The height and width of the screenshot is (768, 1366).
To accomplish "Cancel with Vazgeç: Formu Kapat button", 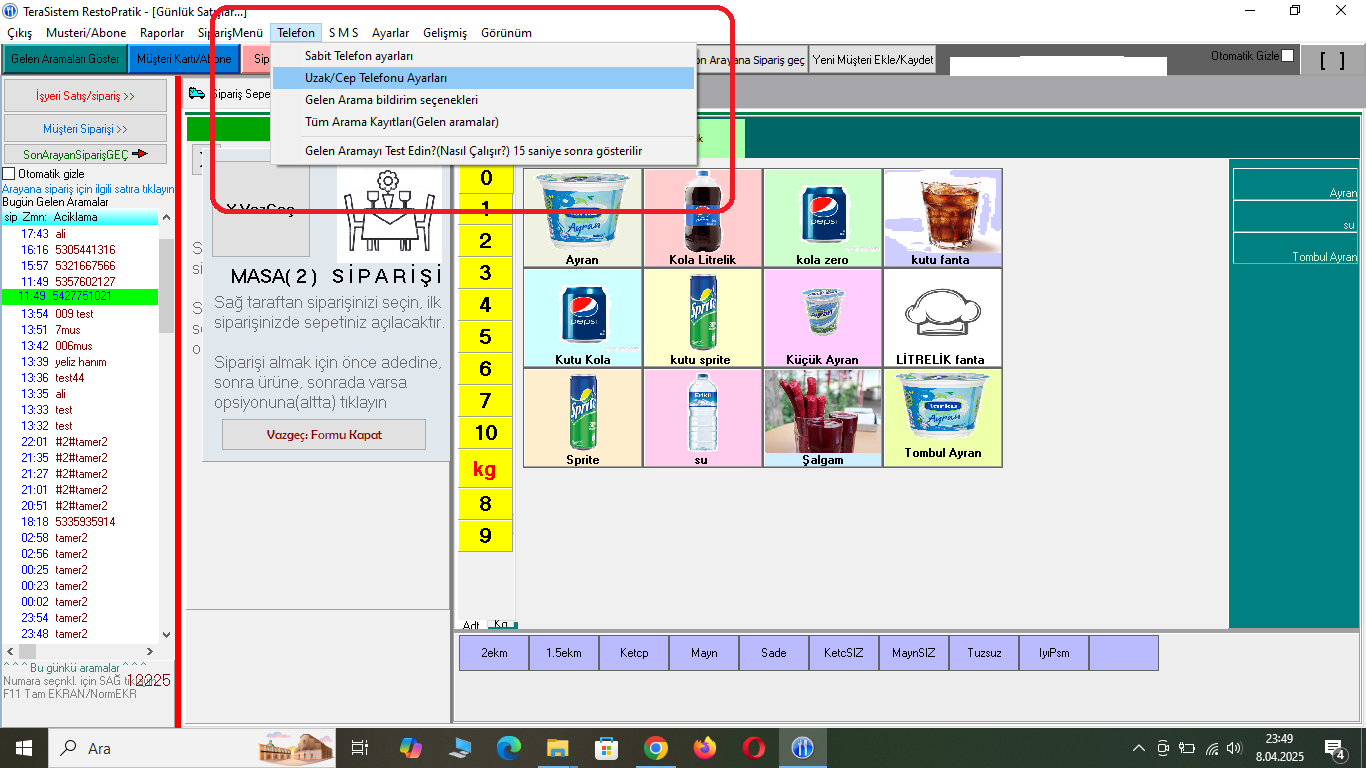I will tap(324, 435).
